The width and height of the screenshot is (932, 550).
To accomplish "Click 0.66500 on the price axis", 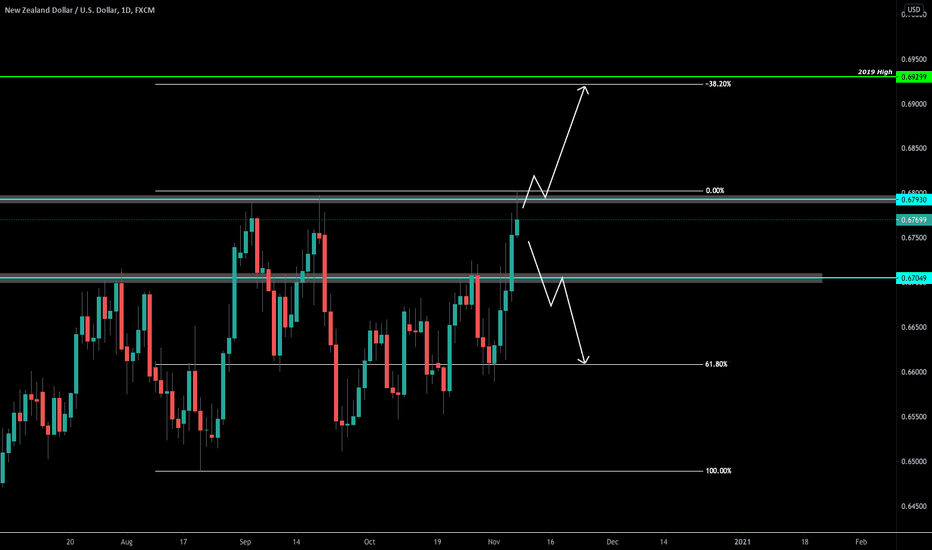I will pos(914,328).
